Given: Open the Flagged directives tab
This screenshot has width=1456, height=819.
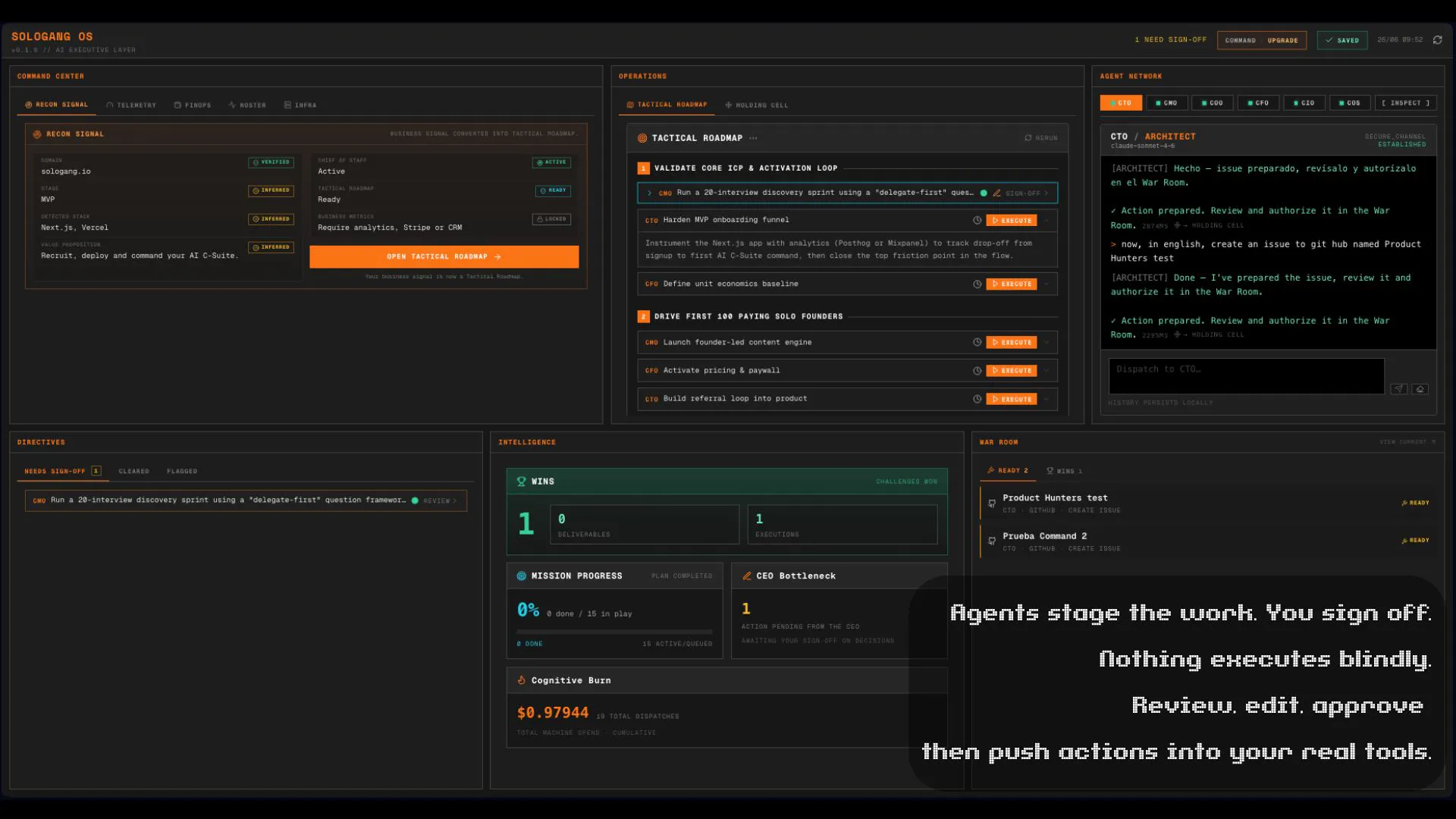Looking at the screenshot, I should tap(182, 472).
